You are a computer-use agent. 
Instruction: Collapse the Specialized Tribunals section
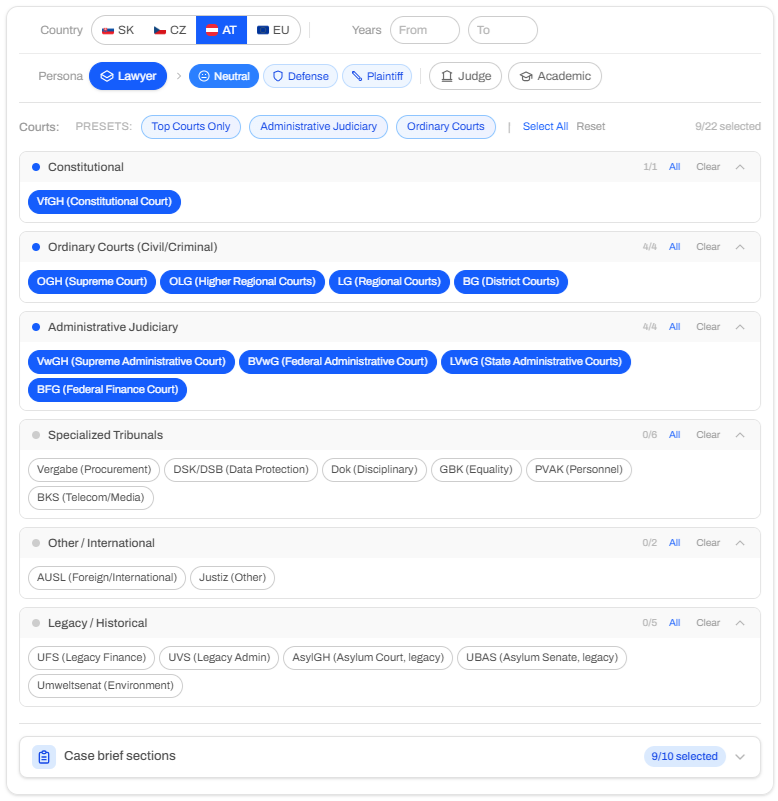coord(740,435)
